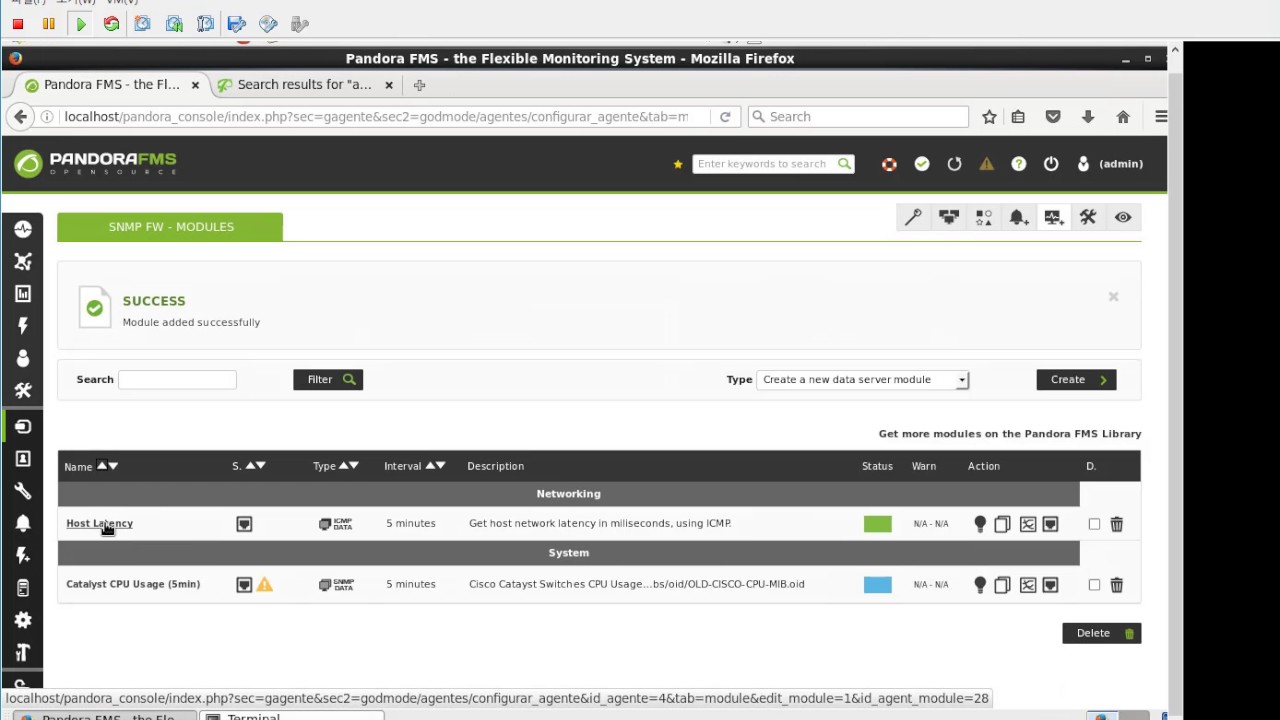Open the Host Latency module link

(x=99, y=524)
